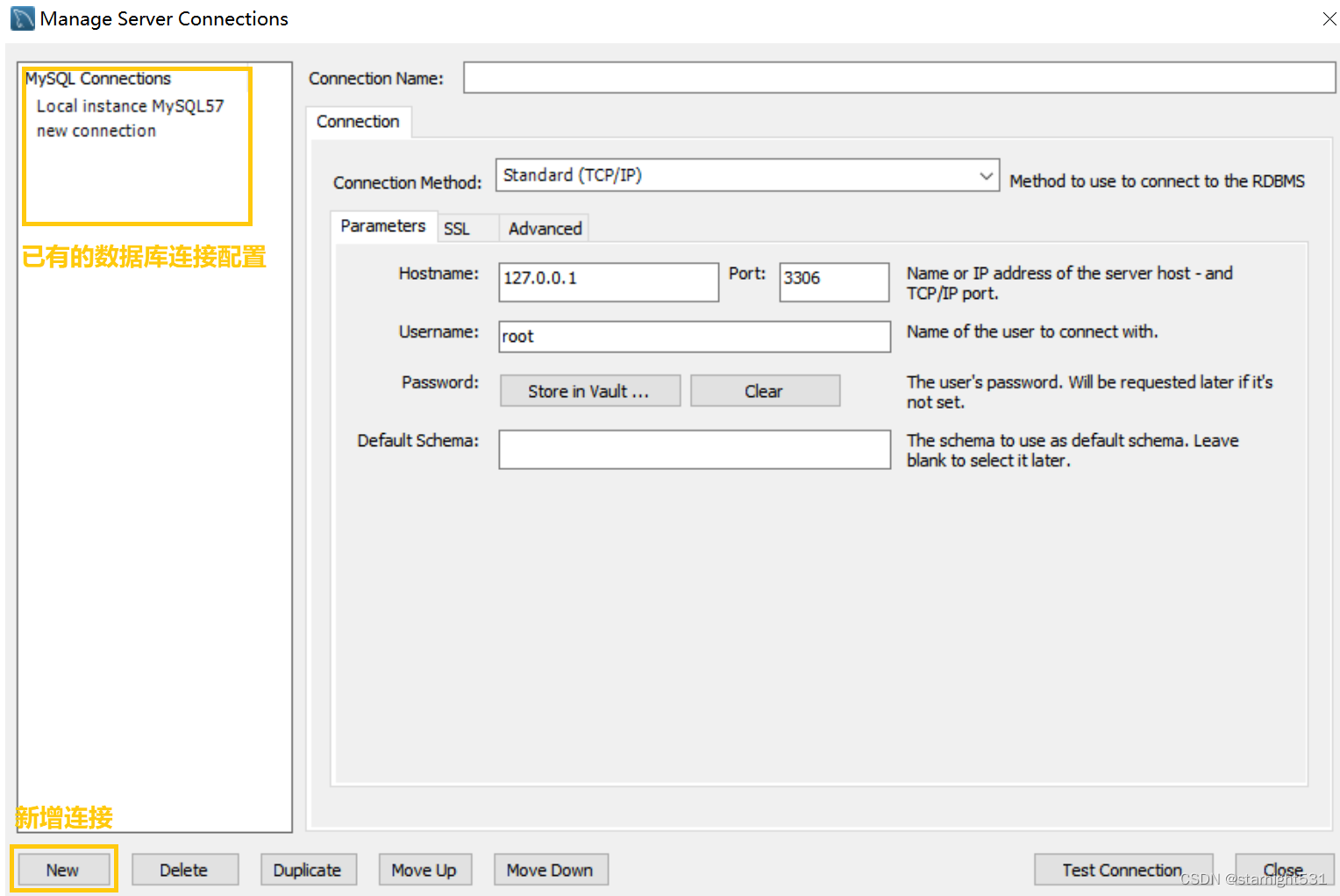
Task: Click the 'Default Schema:' label
Action: click(418, 440)
